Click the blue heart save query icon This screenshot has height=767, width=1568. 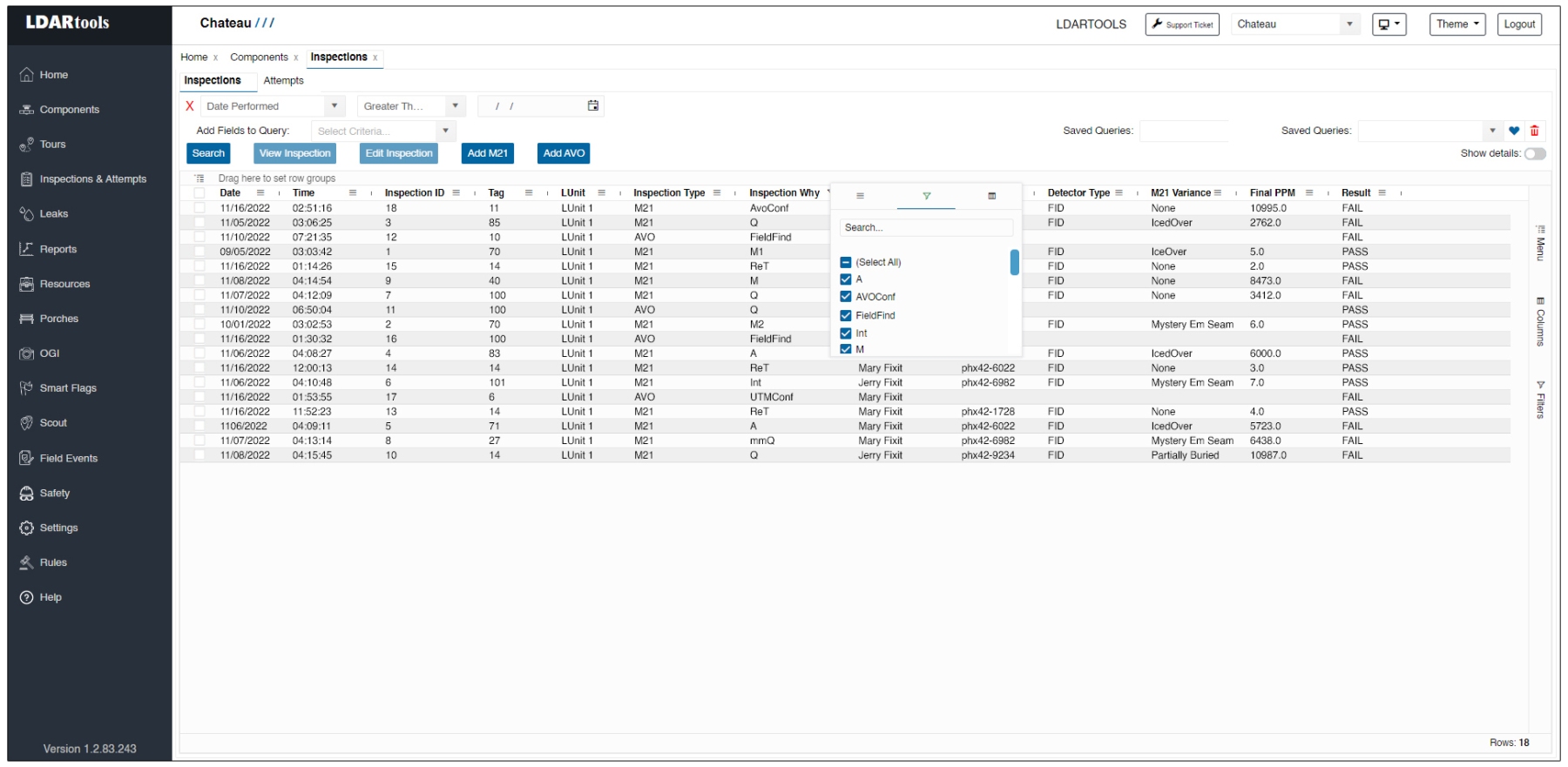click(1514, 131)
